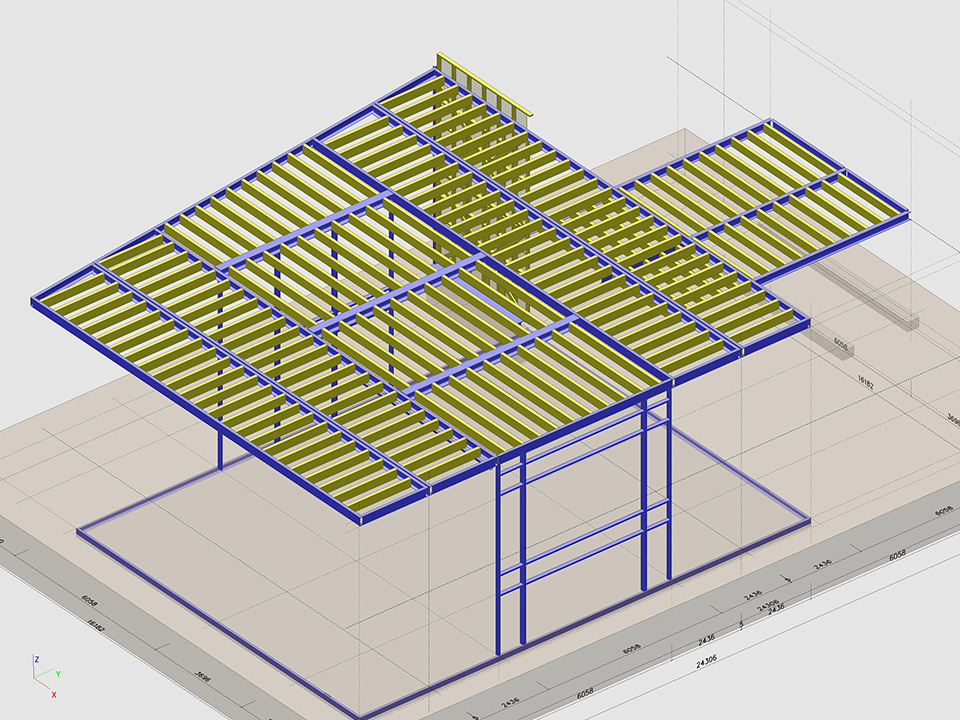Select the blue Z axis label
960x720 pixels.
pos(36,660)
